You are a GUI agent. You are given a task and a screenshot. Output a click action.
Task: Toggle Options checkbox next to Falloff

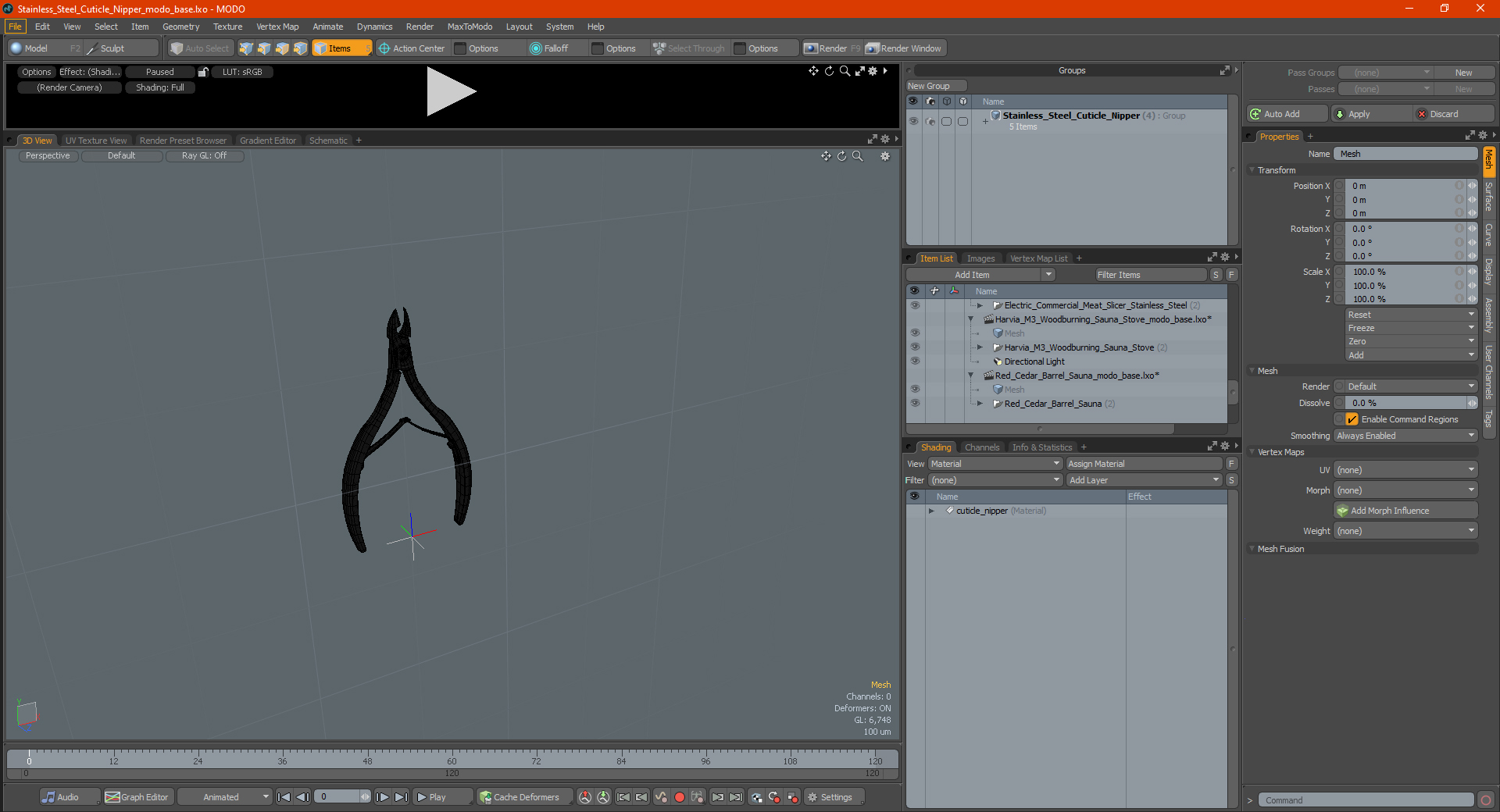(x=598, y=48)
